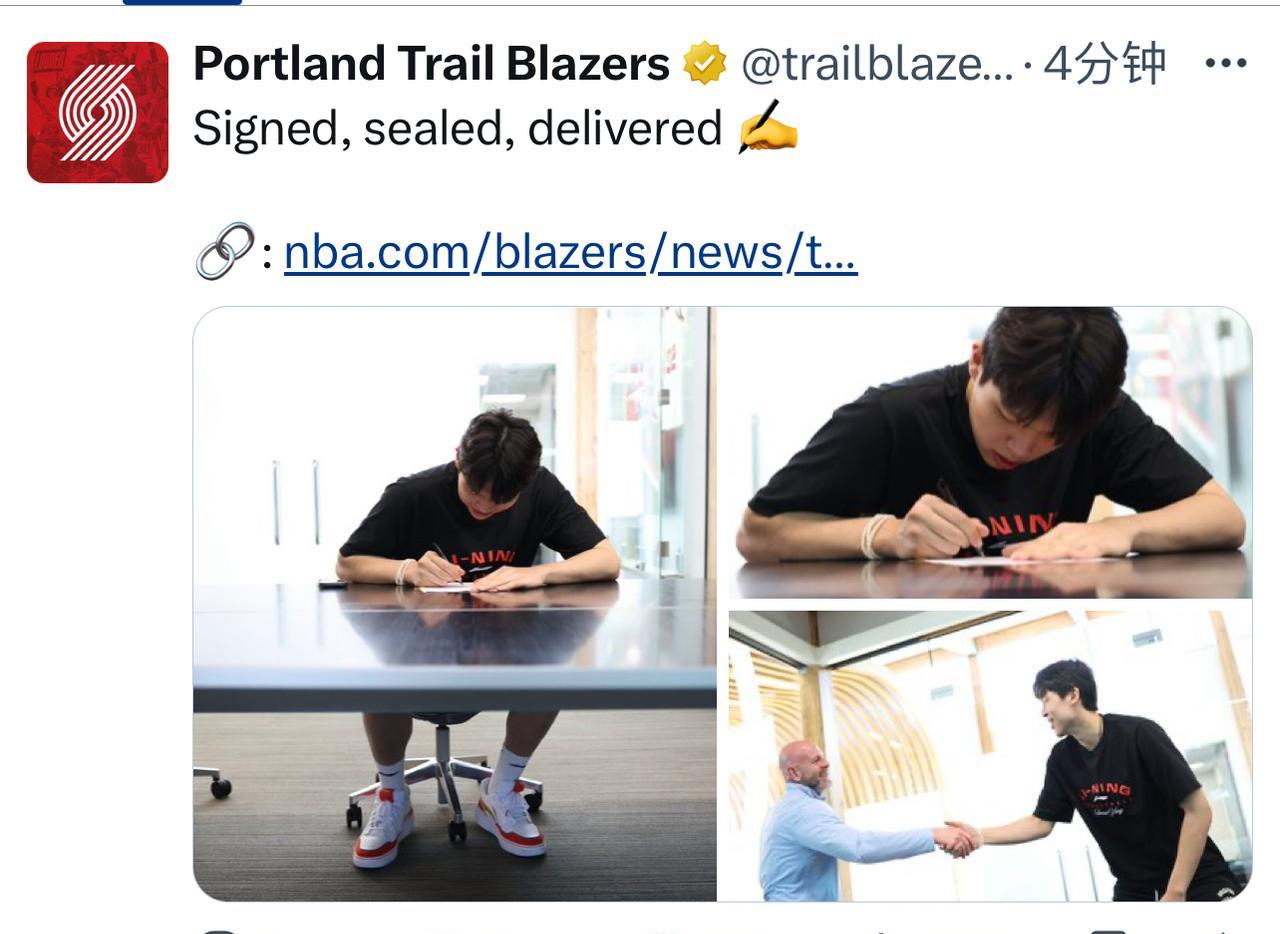Click the Portland Trail Blazers display name
Image resolution: width=1280 pixels, height=934 pixels.
(431, 64)
